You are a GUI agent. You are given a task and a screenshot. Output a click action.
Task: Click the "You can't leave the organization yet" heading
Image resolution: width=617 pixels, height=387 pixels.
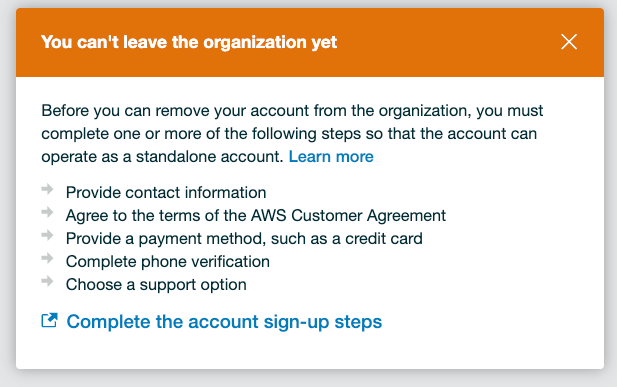coord(189,42)
